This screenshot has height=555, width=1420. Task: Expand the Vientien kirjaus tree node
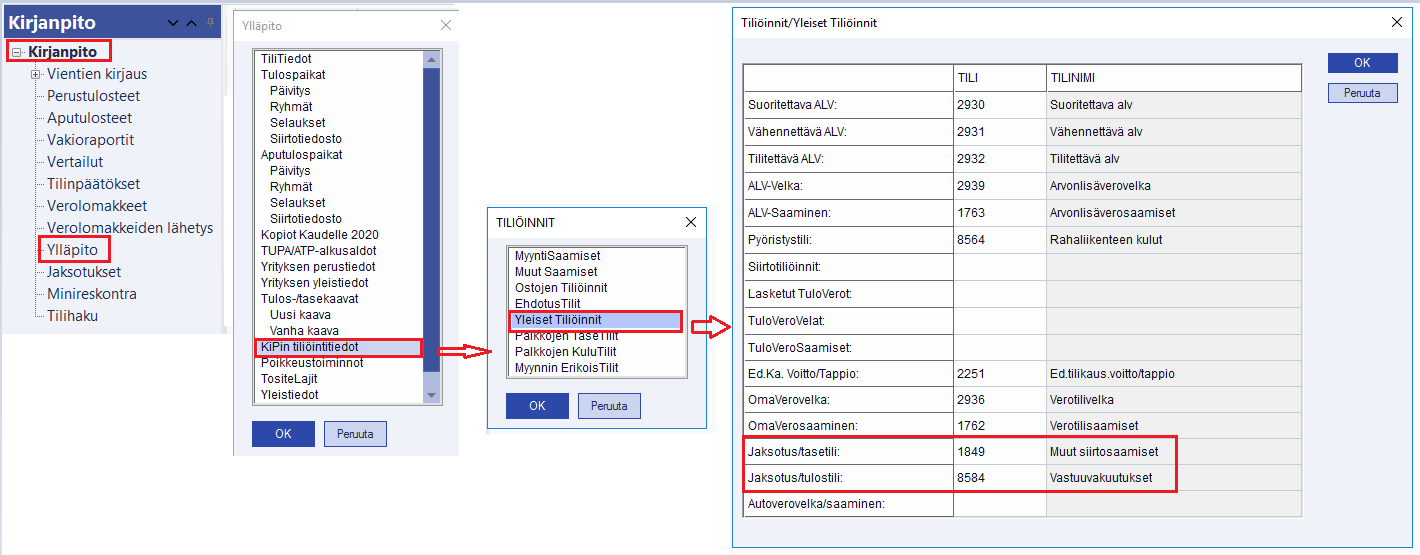tap(36, 74)
